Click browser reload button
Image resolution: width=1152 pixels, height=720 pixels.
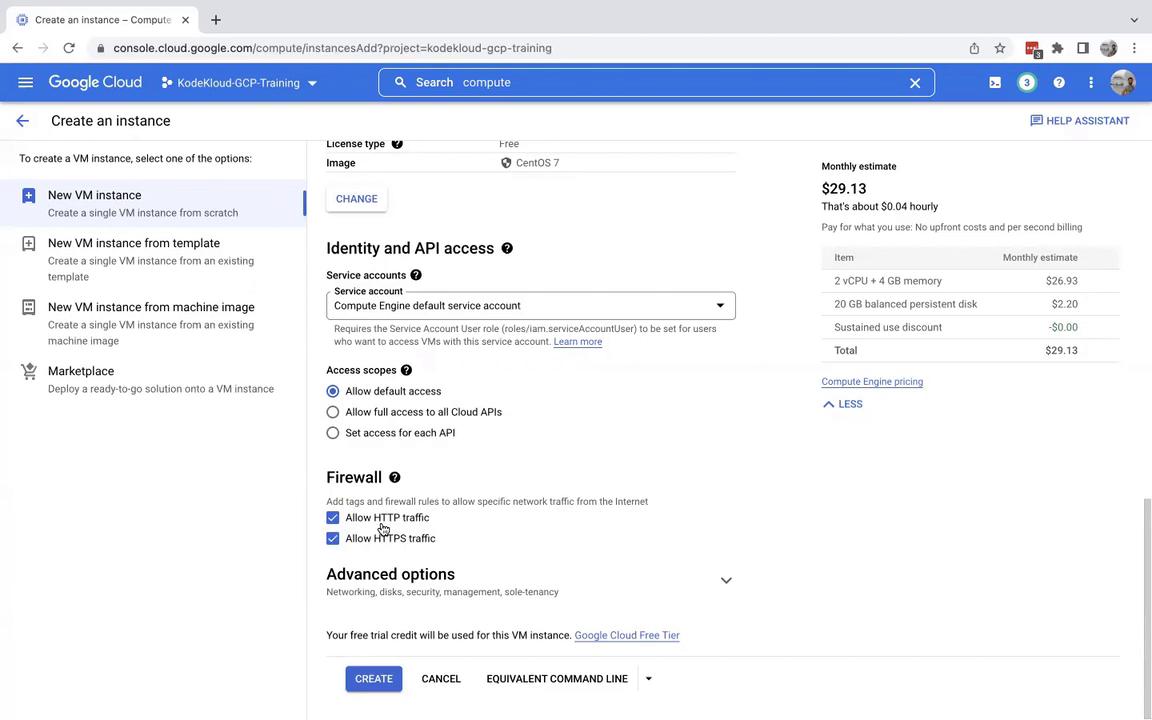pos(69,48)
